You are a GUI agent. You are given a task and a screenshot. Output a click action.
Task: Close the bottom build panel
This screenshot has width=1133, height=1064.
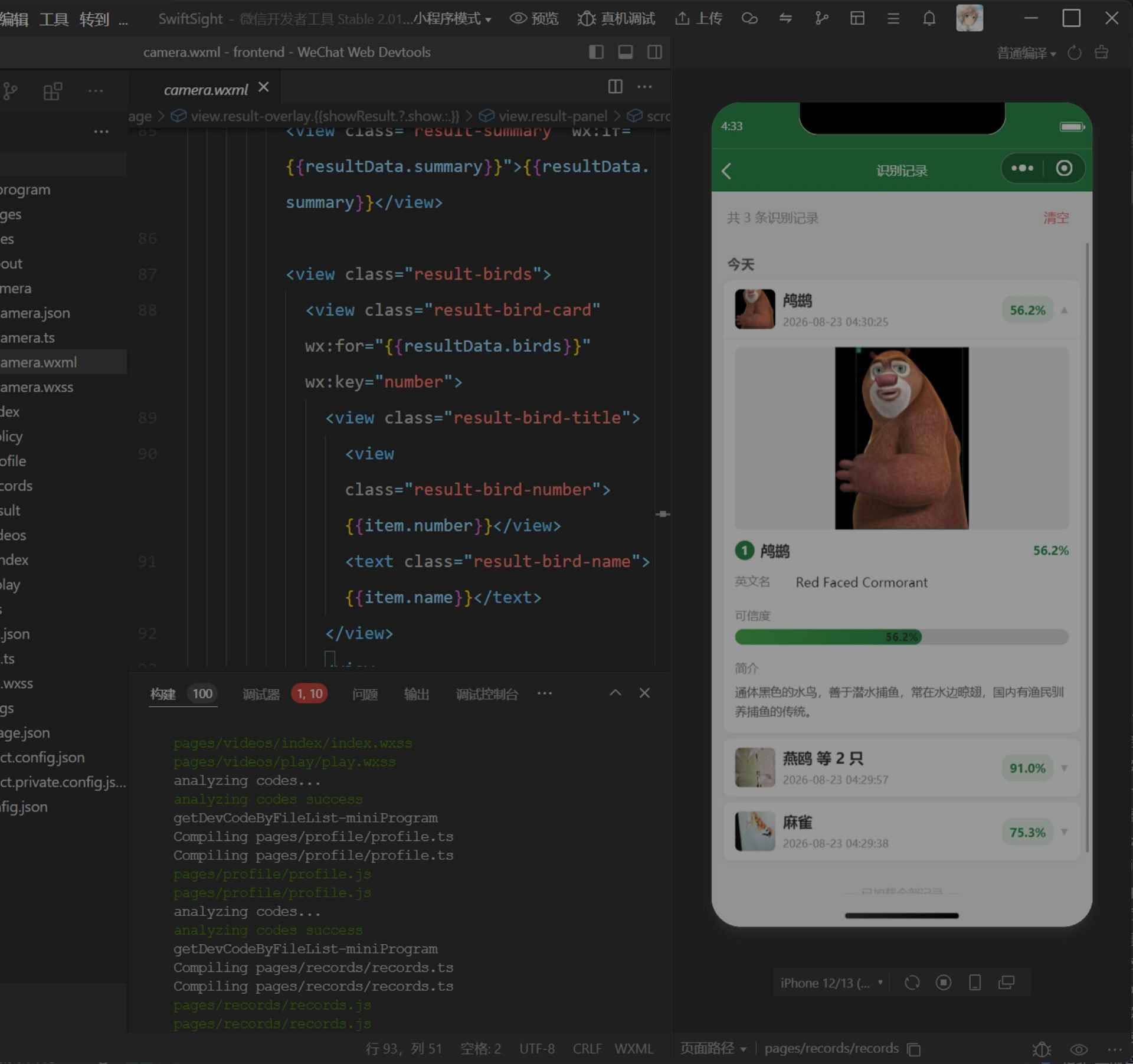[x=644, y=693]
